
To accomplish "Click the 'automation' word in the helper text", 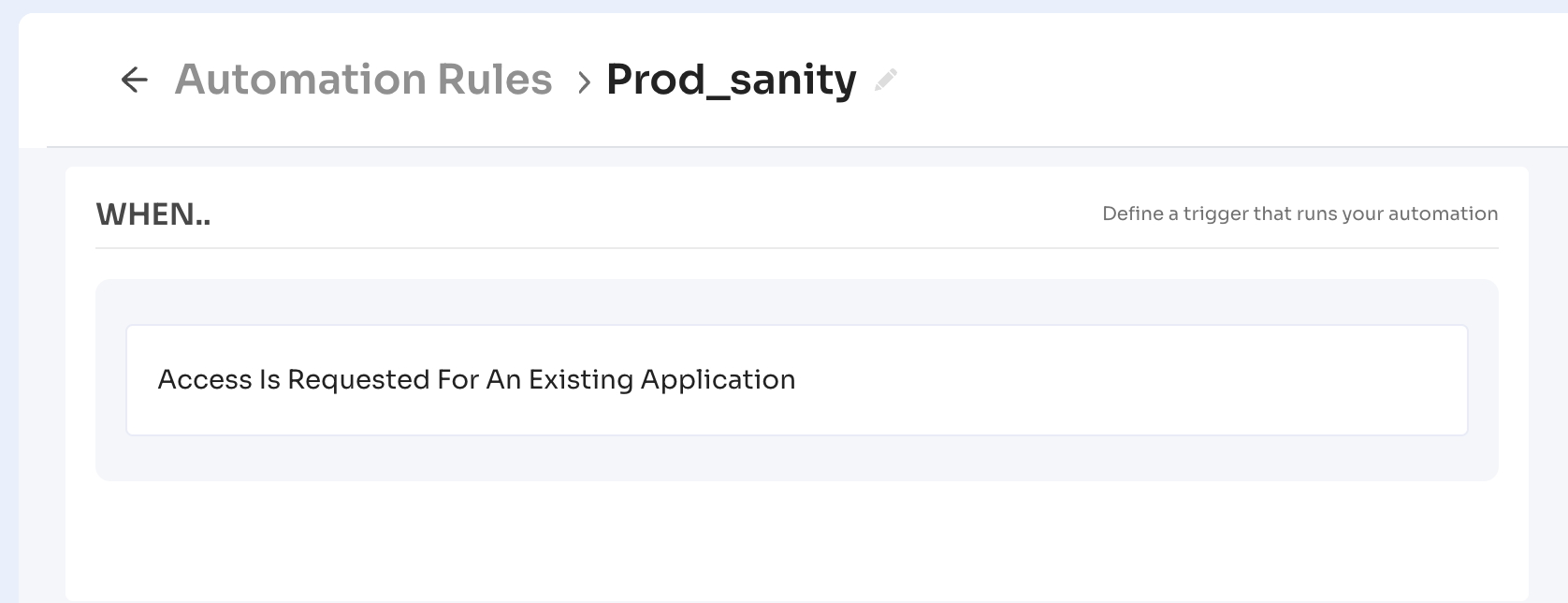I will pyautogui.click(x=1443, y=213).
